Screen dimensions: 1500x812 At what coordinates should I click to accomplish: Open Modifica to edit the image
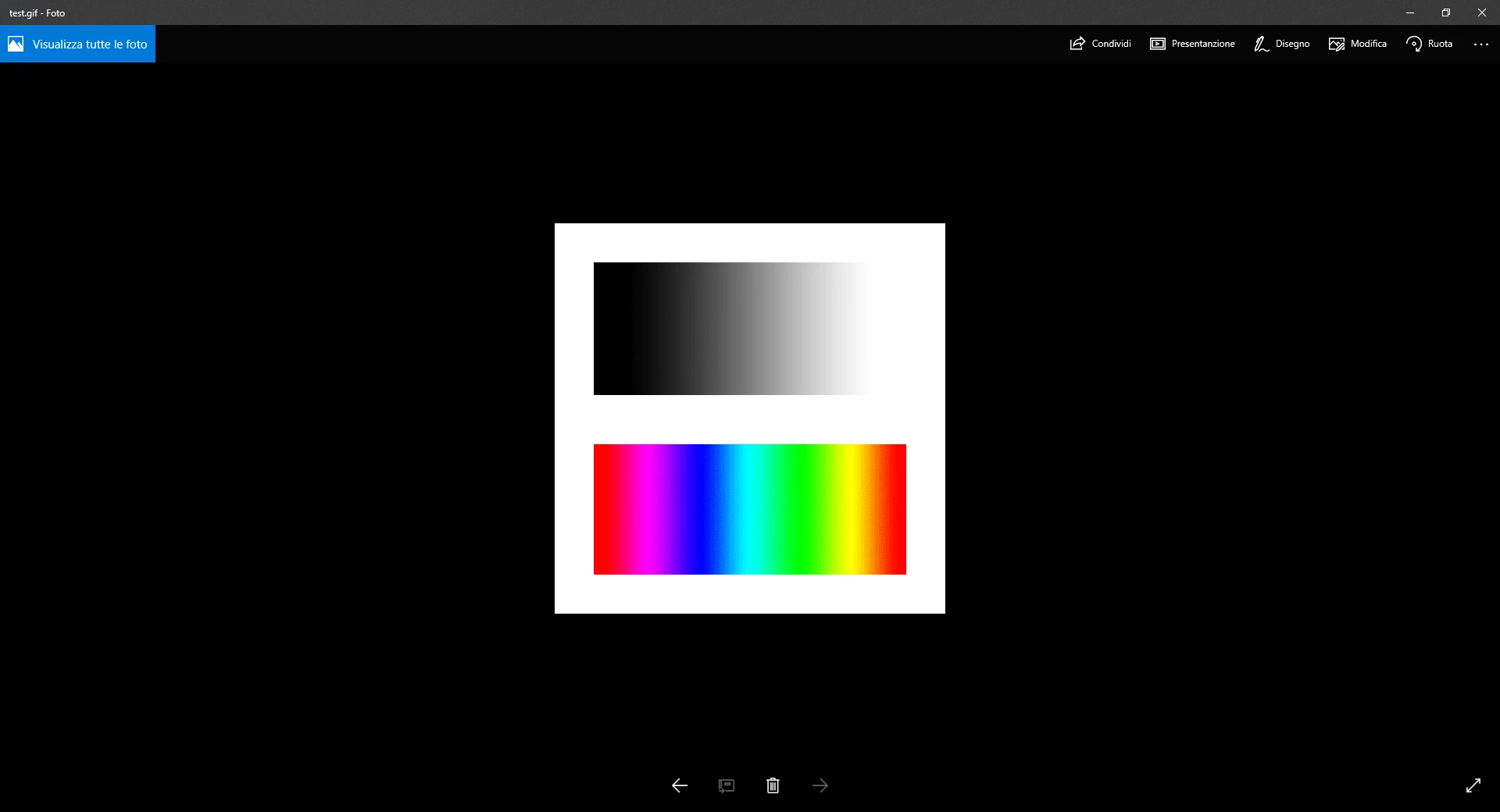point(1358,44)
